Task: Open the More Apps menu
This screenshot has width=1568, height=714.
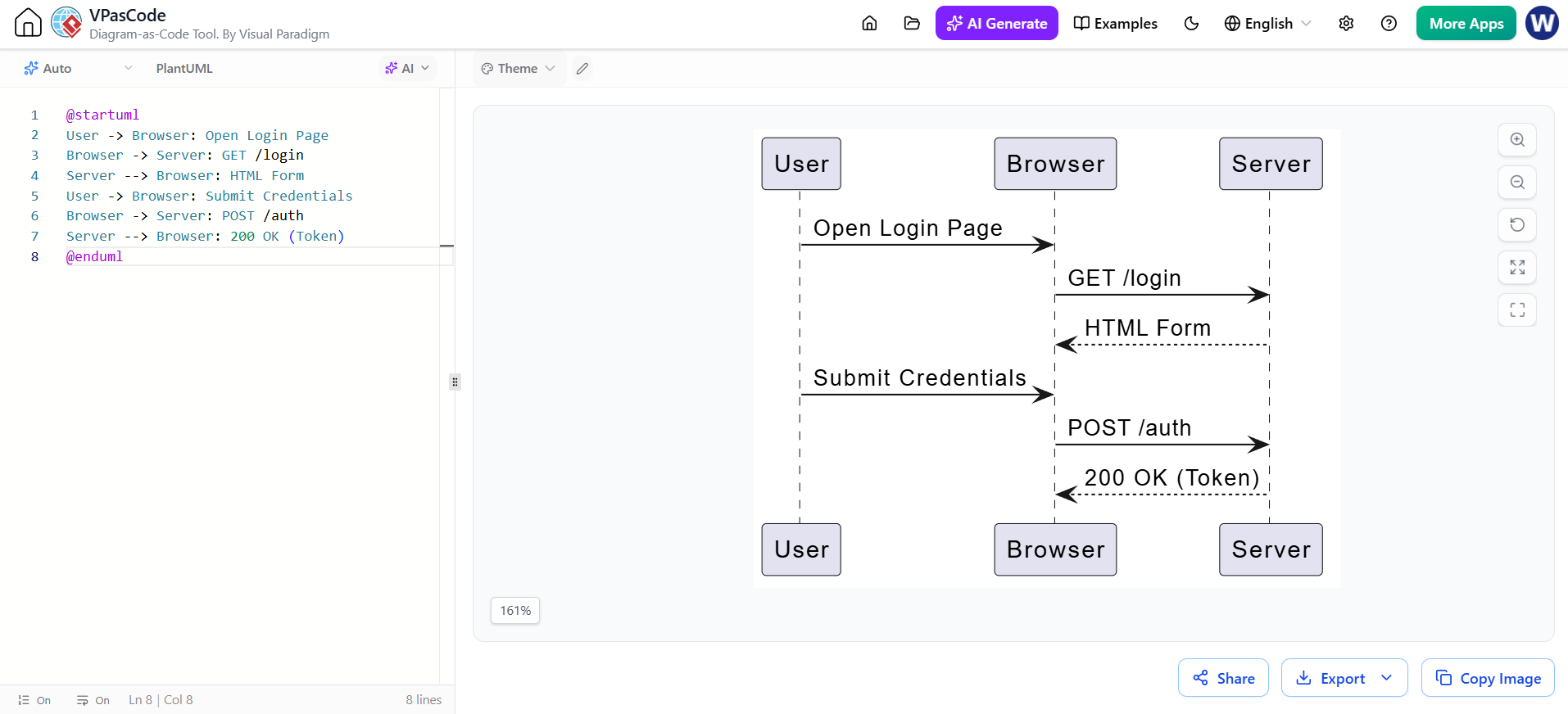Action: (x=1466, y=23)
